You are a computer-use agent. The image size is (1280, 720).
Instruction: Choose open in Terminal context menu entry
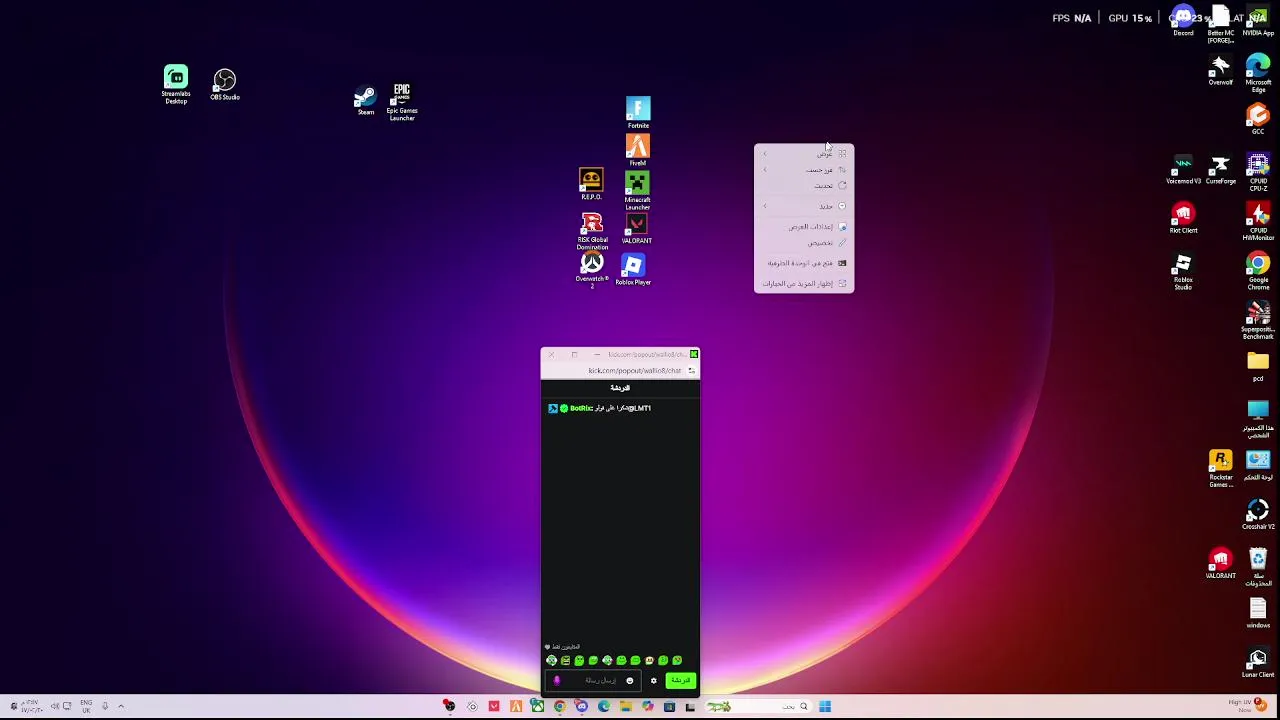coord(804,263)
